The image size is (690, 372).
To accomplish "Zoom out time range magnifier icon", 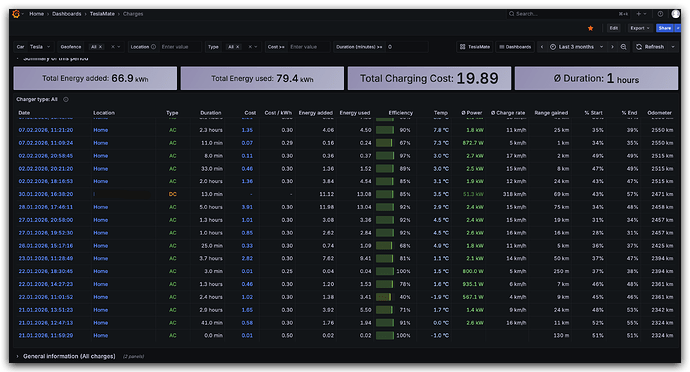I will 624,47.
